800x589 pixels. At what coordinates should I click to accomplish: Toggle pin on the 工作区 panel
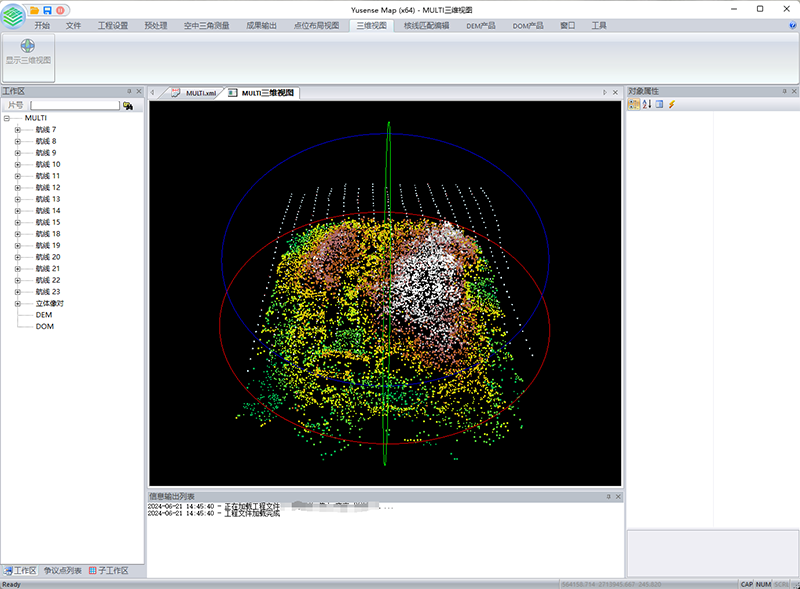(x=129, y=91)
